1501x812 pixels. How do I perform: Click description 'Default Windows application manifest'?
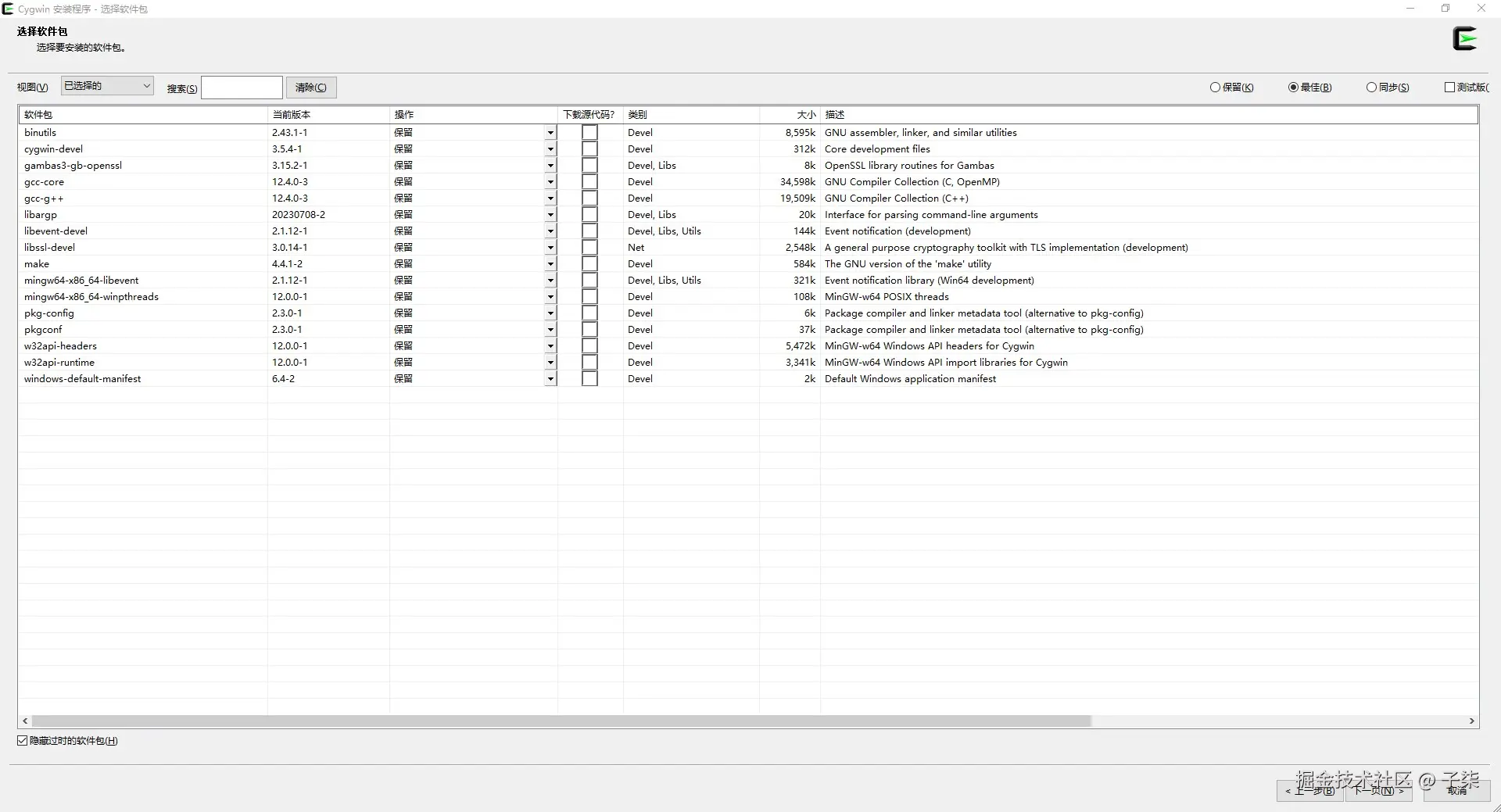(910, 379)
